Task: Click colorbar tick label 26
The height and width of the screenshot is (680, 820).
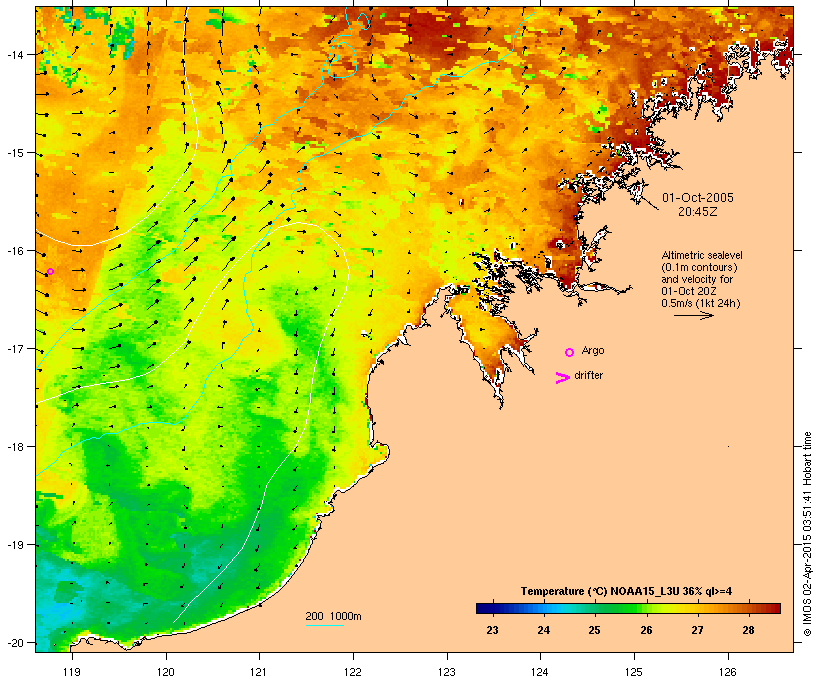Action: click(x=646, y=630)
